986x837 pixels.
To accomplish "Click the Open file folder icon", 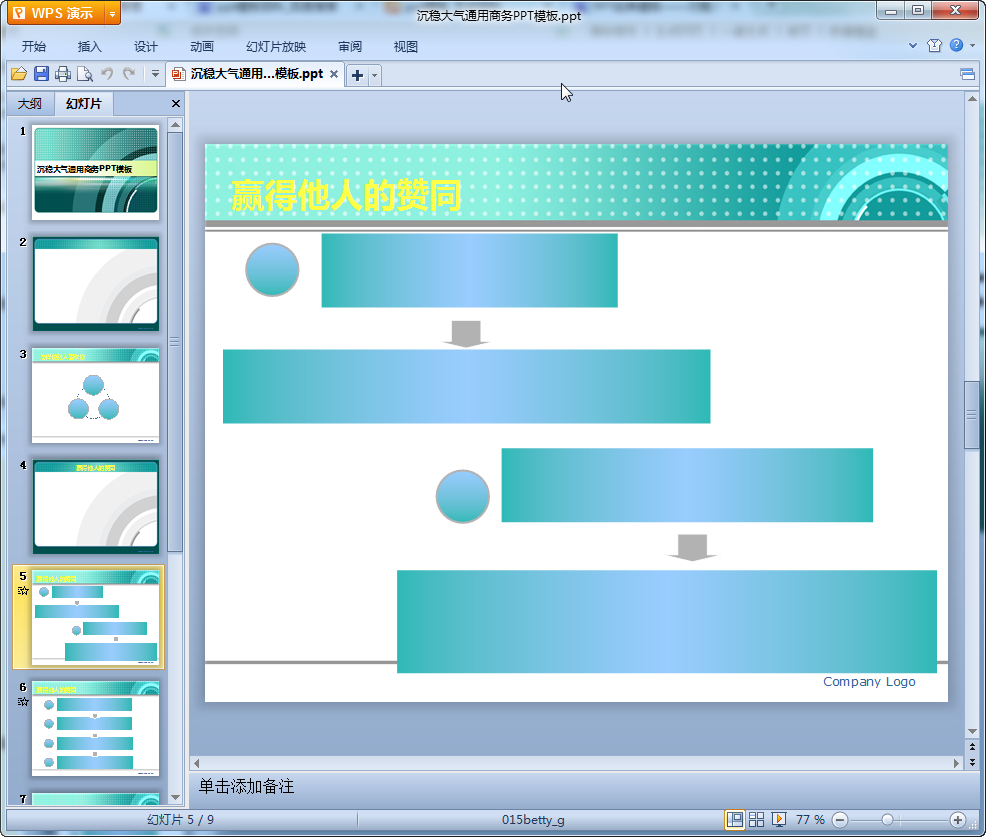I will point(19,74).
